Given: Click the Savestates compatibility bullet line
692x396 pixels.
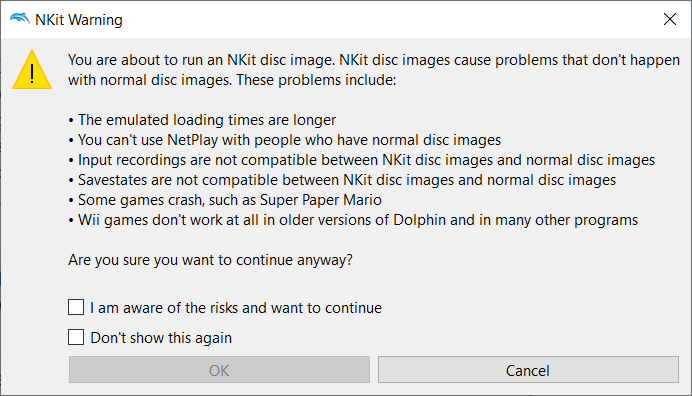Looking at the screenshot, I should [342, 180].
